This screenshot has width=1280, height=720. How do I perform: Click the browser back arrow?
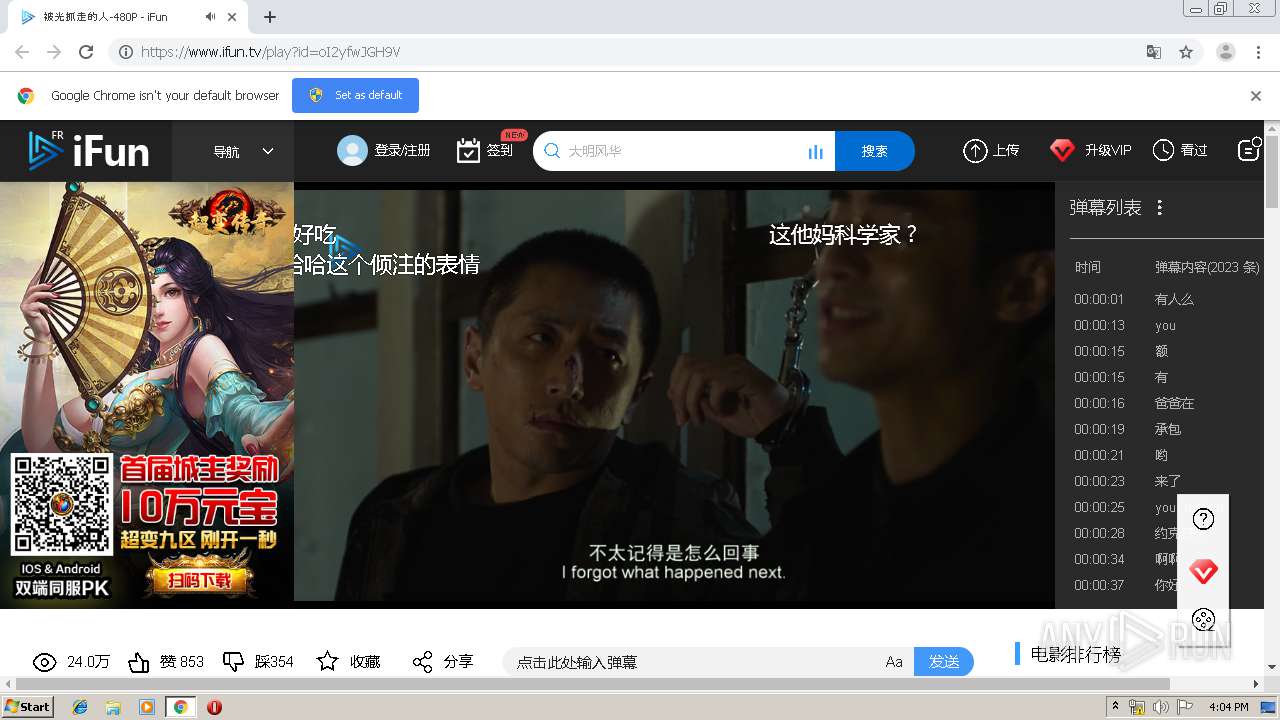click(x=22, y=52)
